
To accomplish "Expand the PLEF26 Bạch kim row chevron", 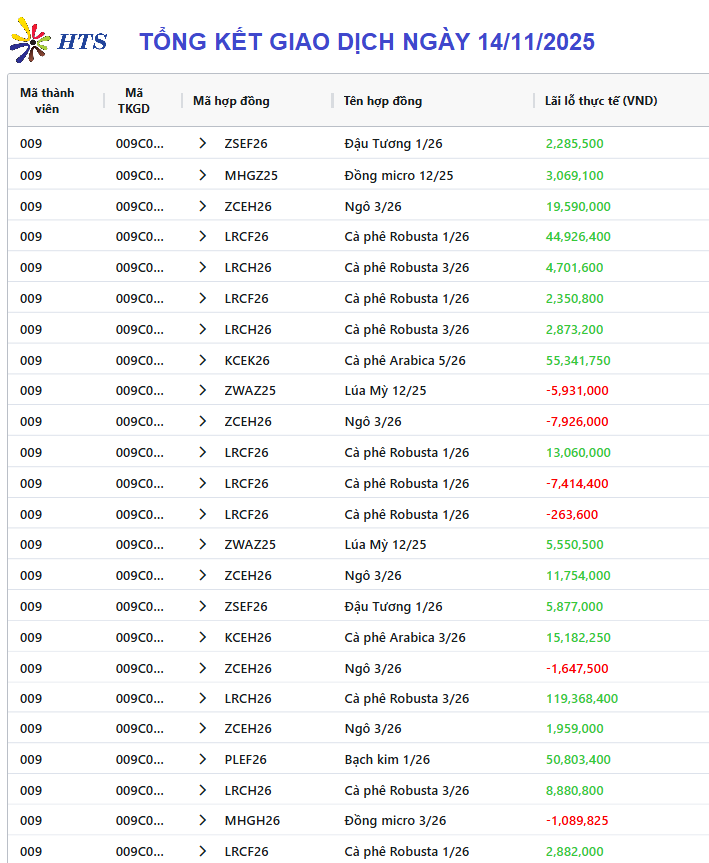I will 203,759.
